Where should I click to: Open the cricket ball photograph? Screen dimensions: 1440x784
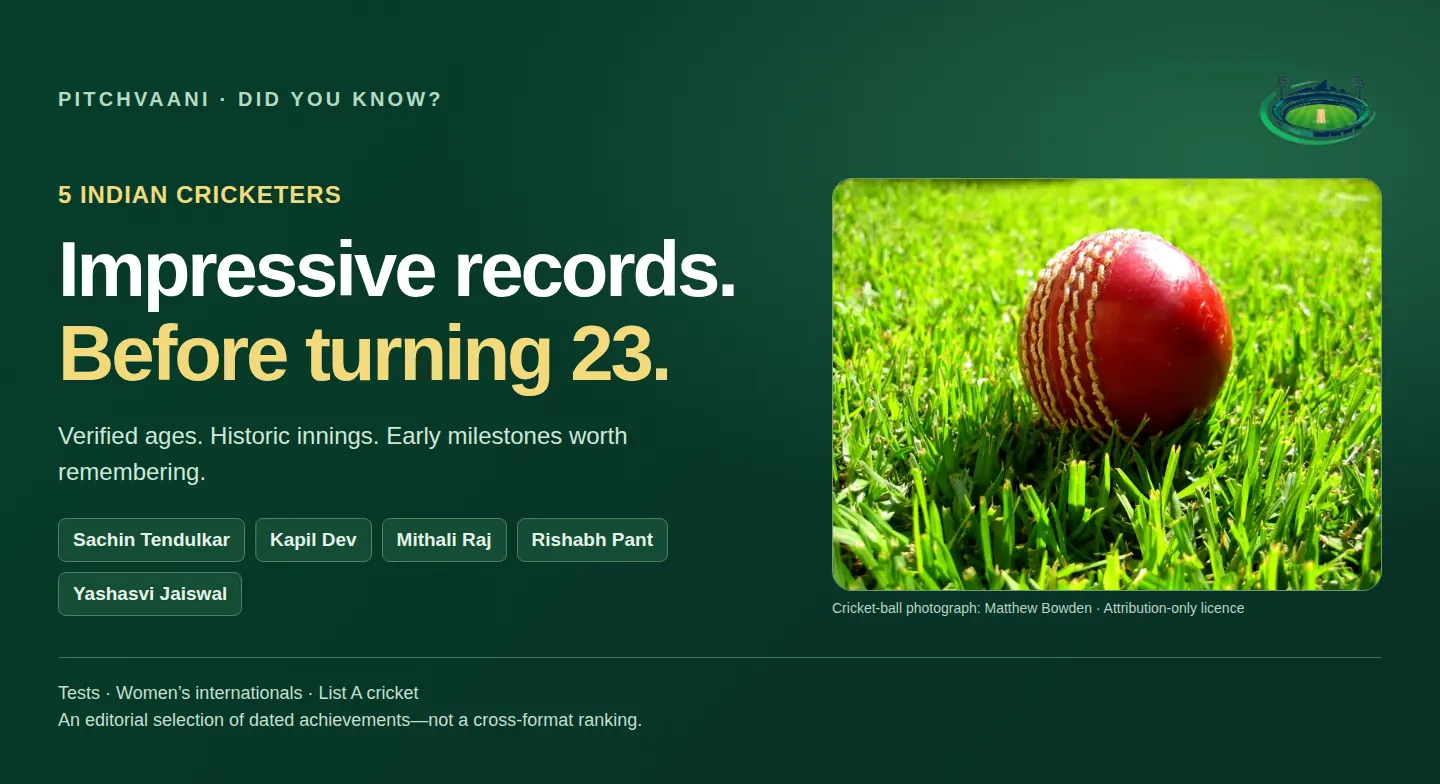click(x=1106, y=384)
